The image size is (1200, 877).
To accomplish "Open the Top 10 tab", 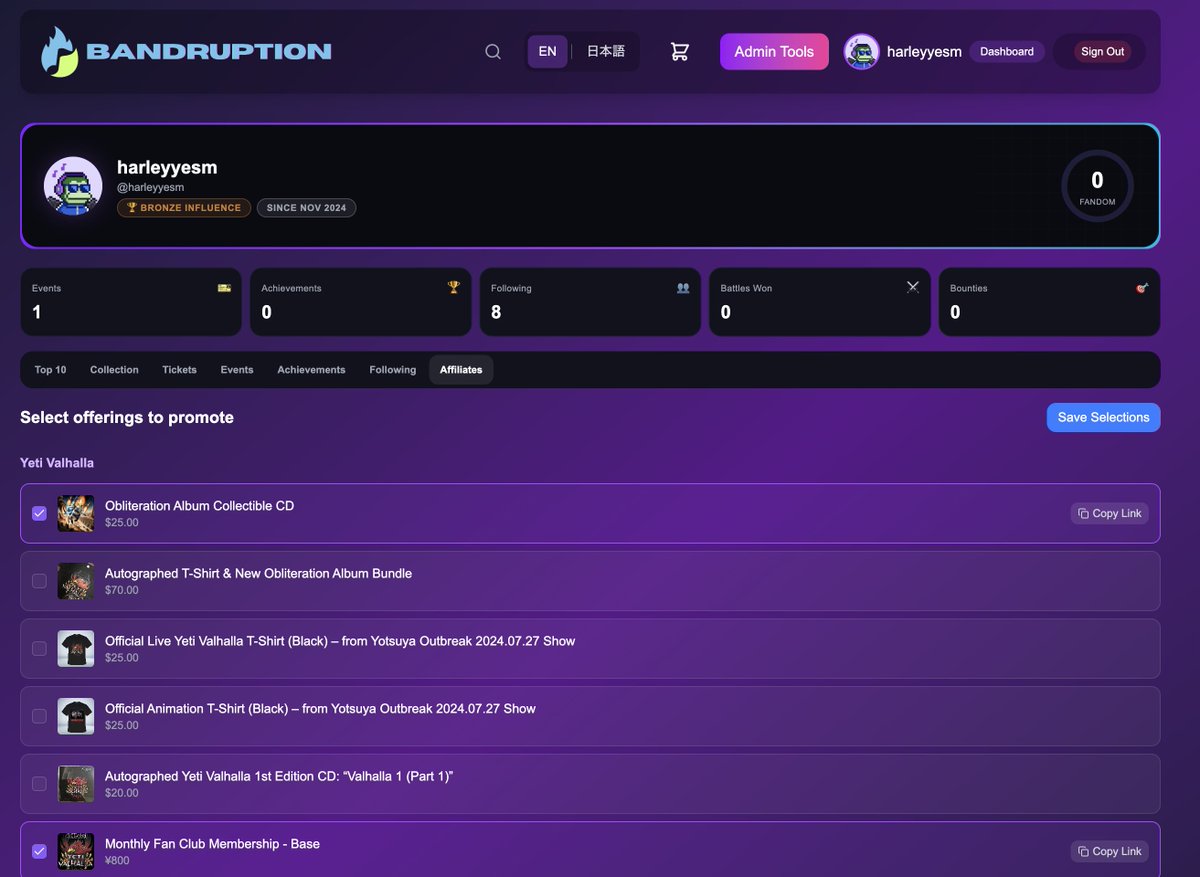I will click(50, 370).
